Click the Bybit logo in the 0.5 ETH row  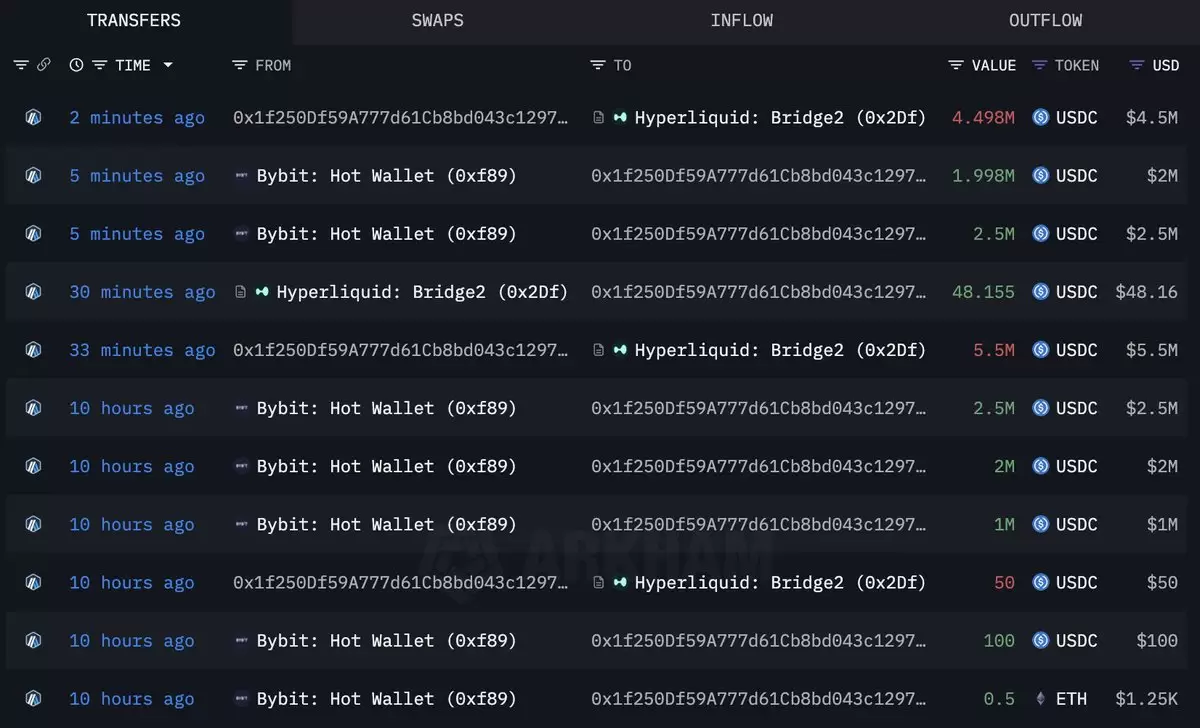(241, 699)
